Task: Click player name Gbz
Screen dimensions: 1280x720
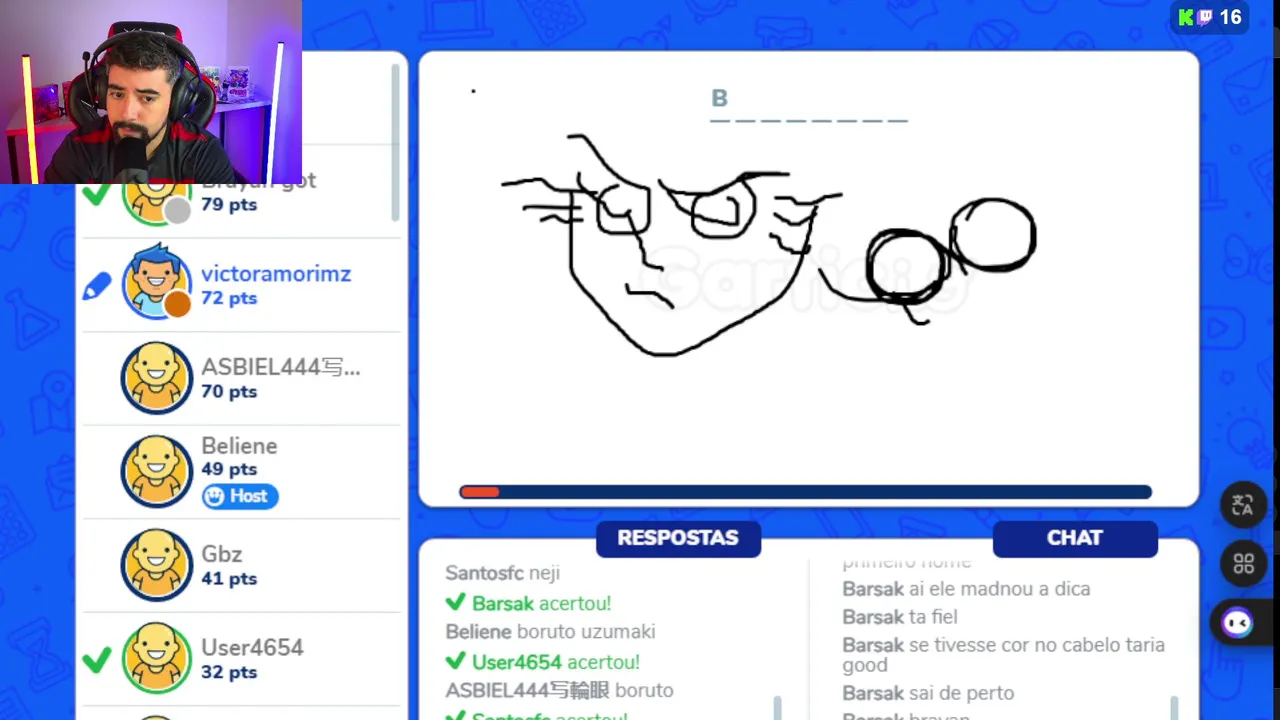Action: [x=222, y=554]
